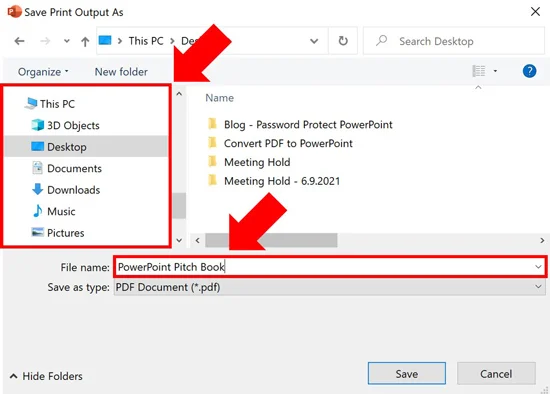The height and width of the screenshot is (394, 550).
Task: Sort by the Name column header
Action: [x=220, y=98]
